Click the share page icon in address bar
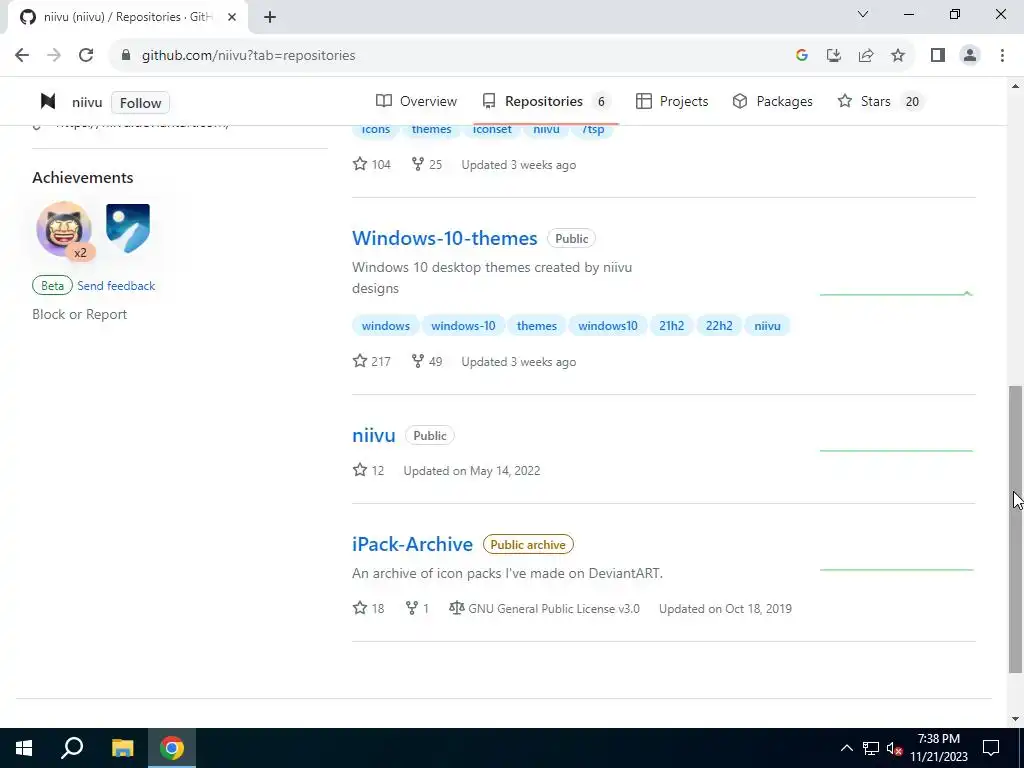 pos(866,56)
